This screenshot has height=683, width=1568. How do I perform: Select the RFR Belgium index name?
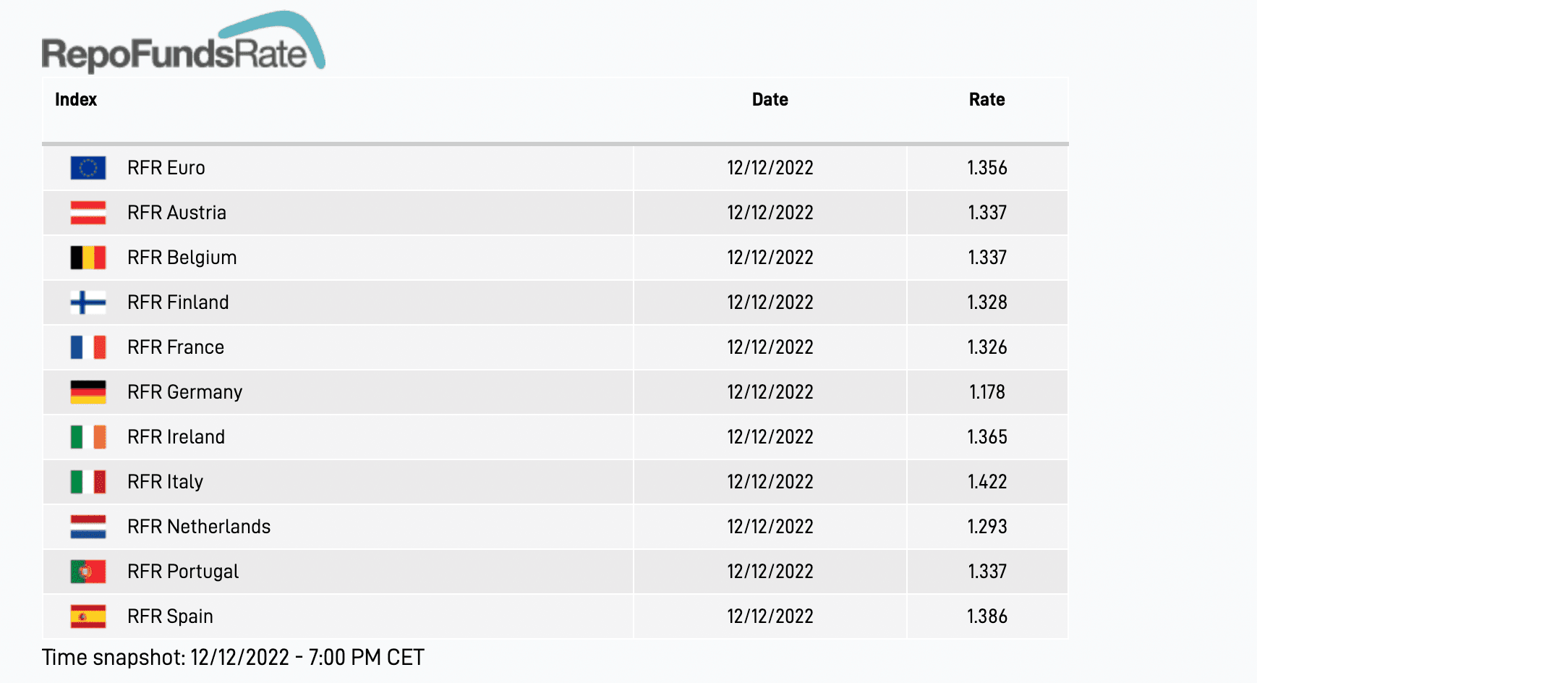tap(182, 258)
